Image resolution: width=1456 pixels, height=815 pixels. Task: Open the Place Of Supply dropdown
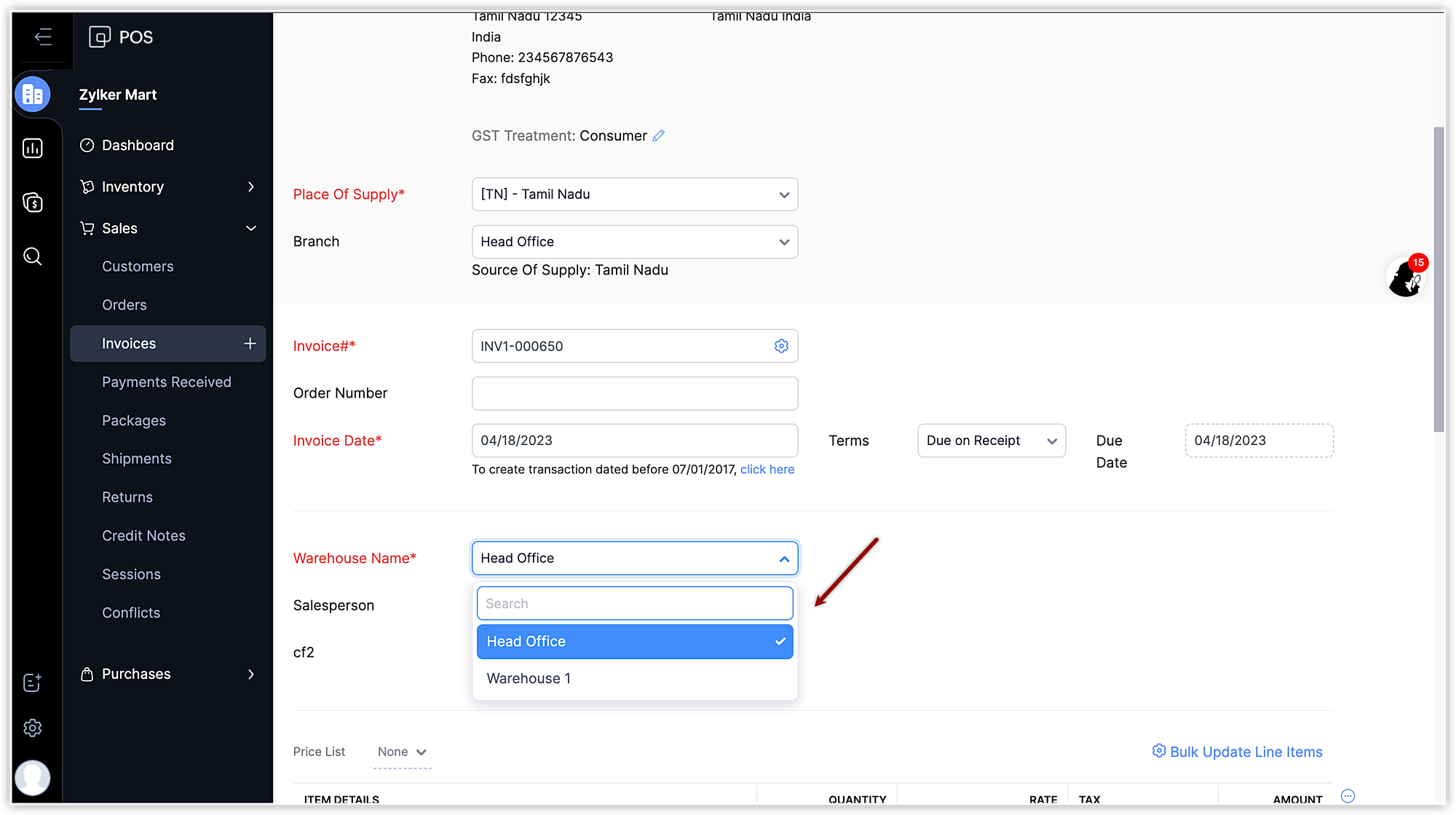click(x=634, y=194)
